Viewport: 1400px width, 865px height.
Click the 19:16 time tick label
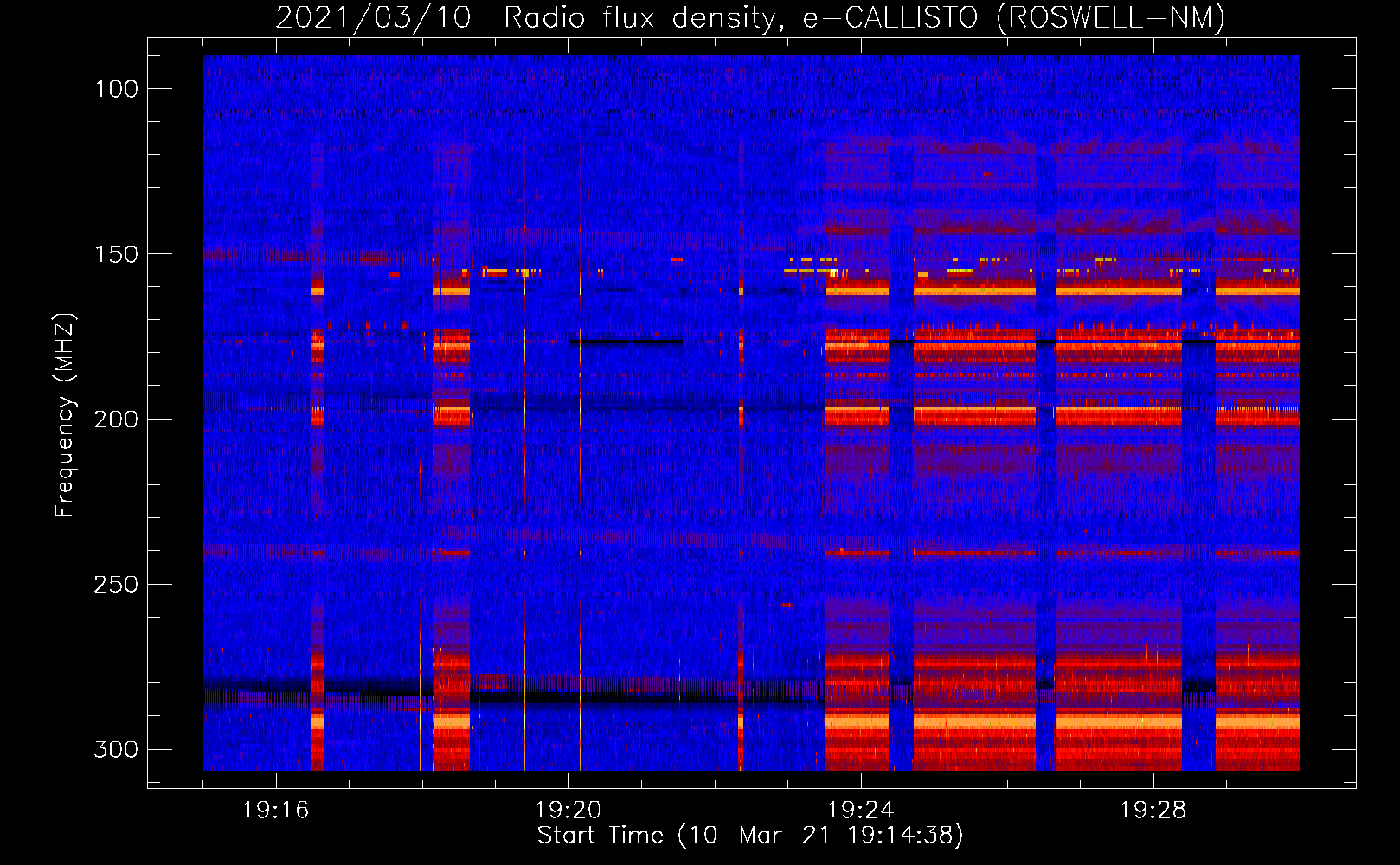[276, 810]
